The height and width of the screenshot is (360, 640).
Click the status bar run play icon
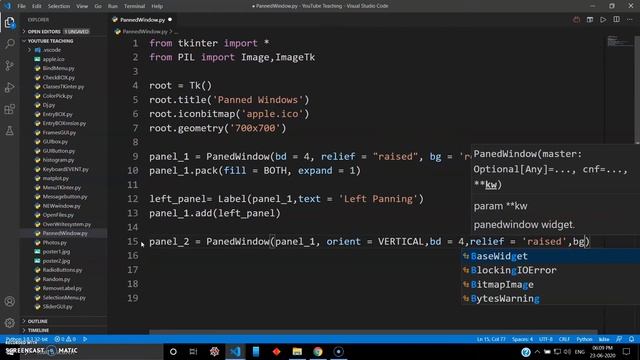tap(85, 339)
